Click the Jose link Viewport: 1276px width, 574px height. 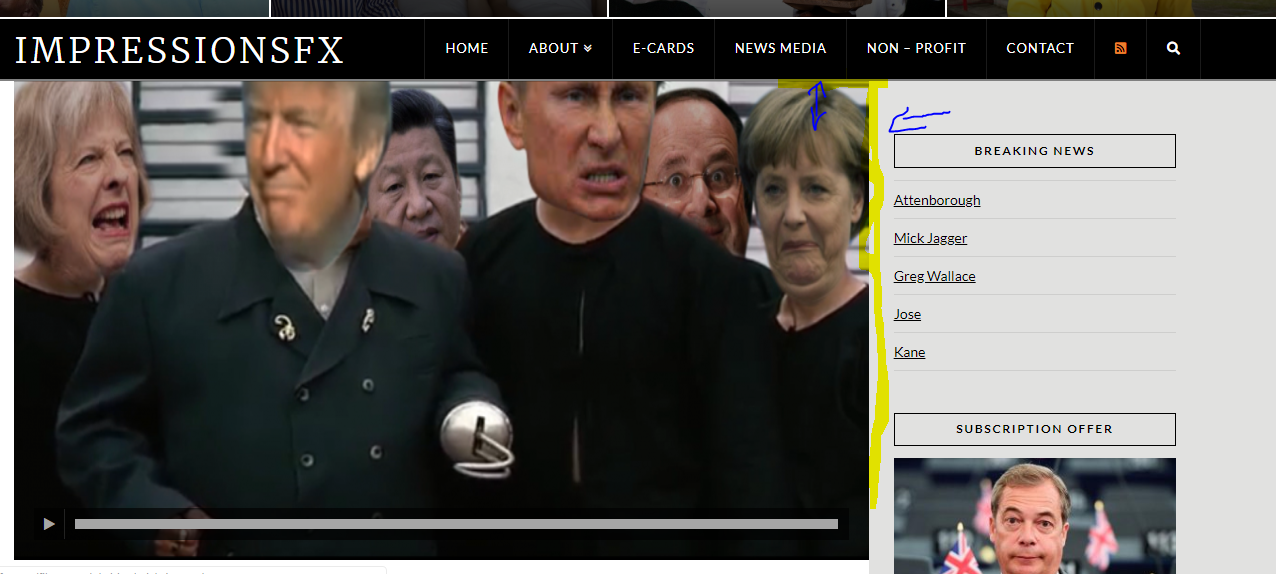pos(907,314)
